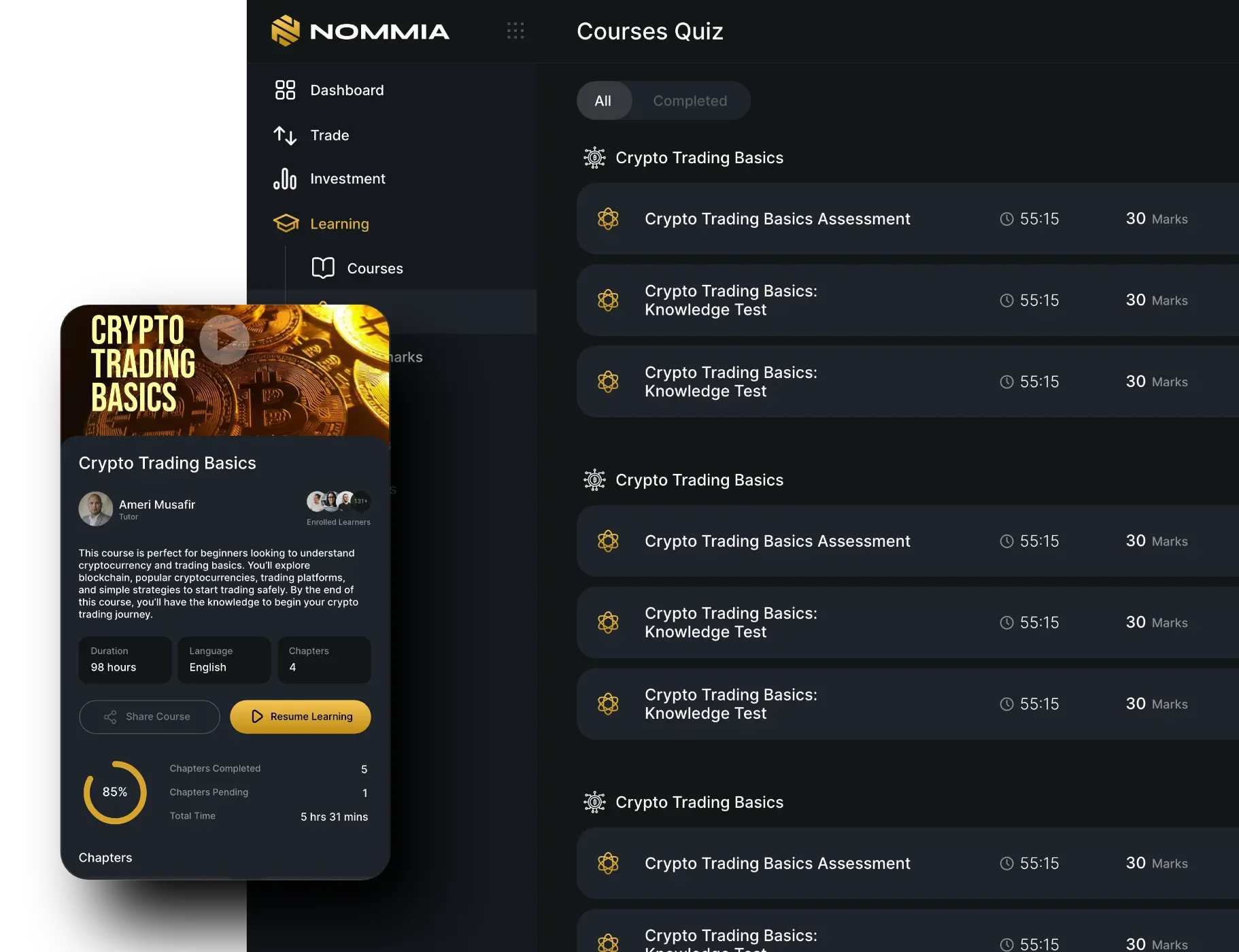Click the Investment bar chart icon
This screenshot has width=1239, height=952.
point(285,179)
